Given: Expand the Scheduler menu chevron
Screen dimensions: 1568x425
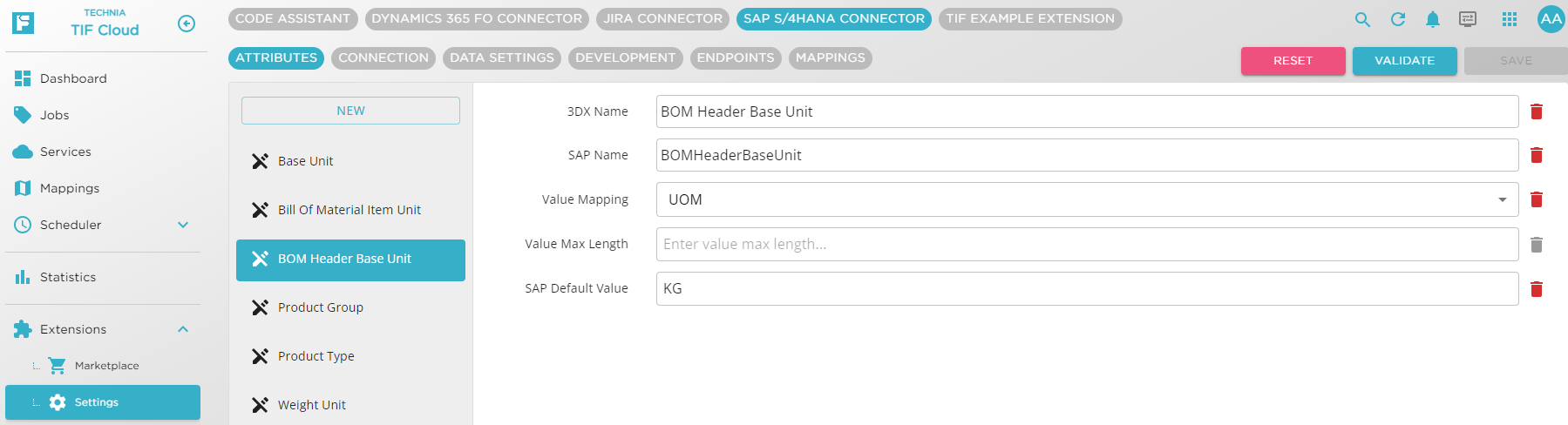Looking at the screenshot, I should [183, 225].
